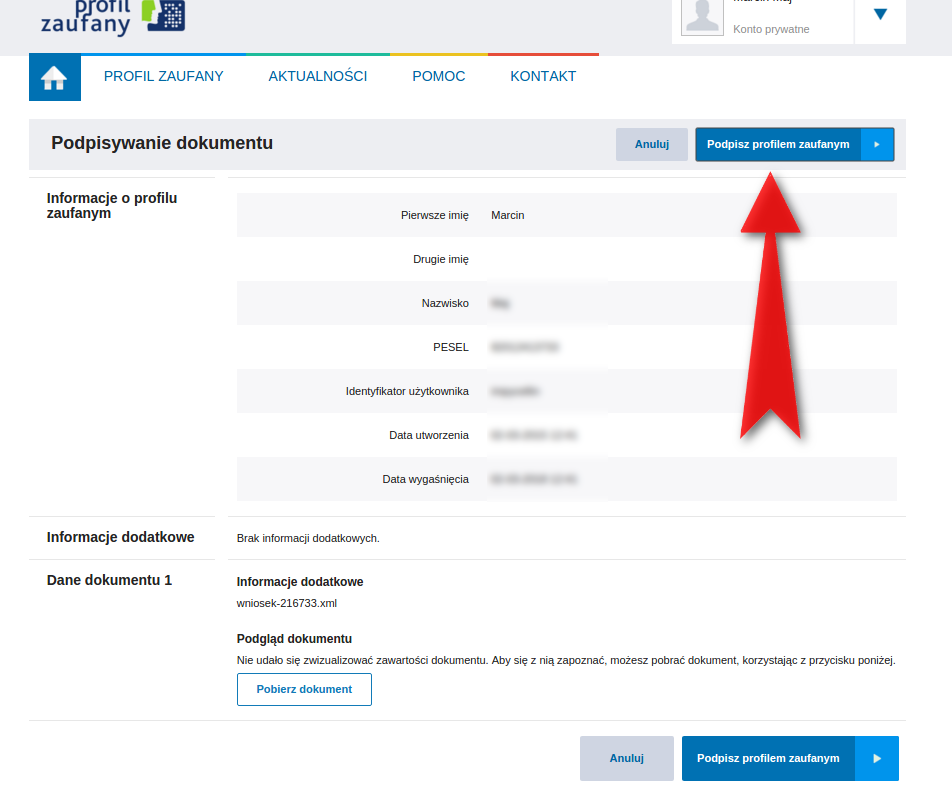Go to the home page icon
Viewport: 952px width, 795px height.
pyautogui.click(x=55, y=78)
